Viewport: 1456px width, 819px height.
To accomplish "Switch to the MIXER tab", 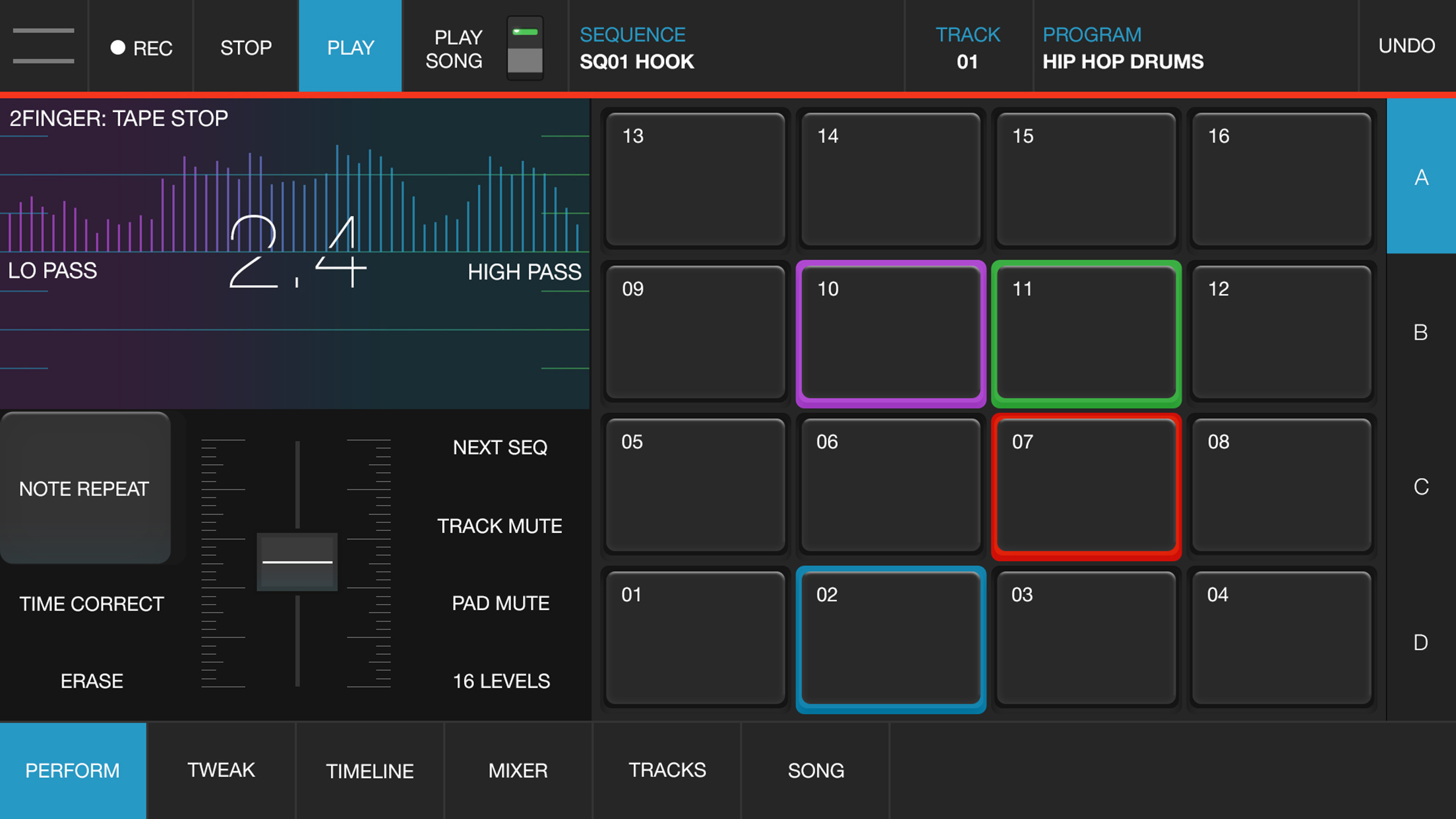I will [x=518, y=770].
